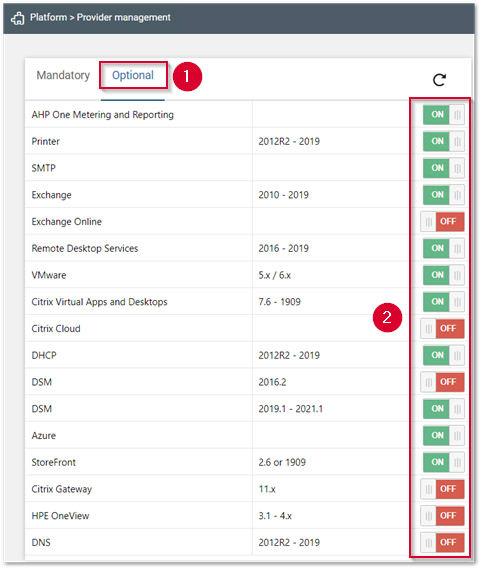
Task: Click the Platform puzzle icon in header
Action: [17, 18]
